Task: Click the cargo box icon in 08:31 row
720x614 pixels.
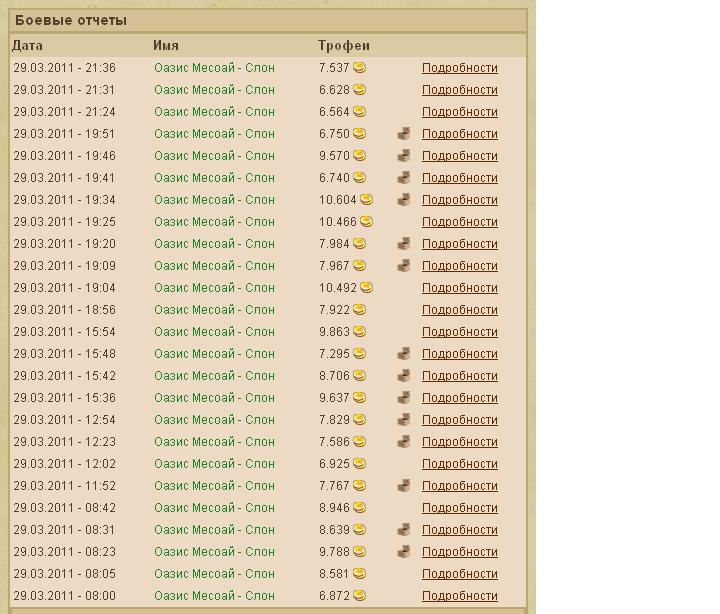Action: click(404, 530)
